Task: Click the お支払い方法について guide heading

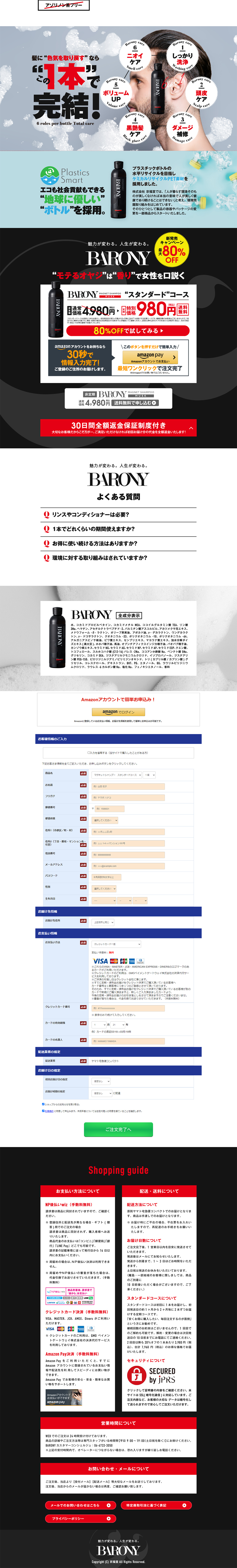Action: 78,1191
